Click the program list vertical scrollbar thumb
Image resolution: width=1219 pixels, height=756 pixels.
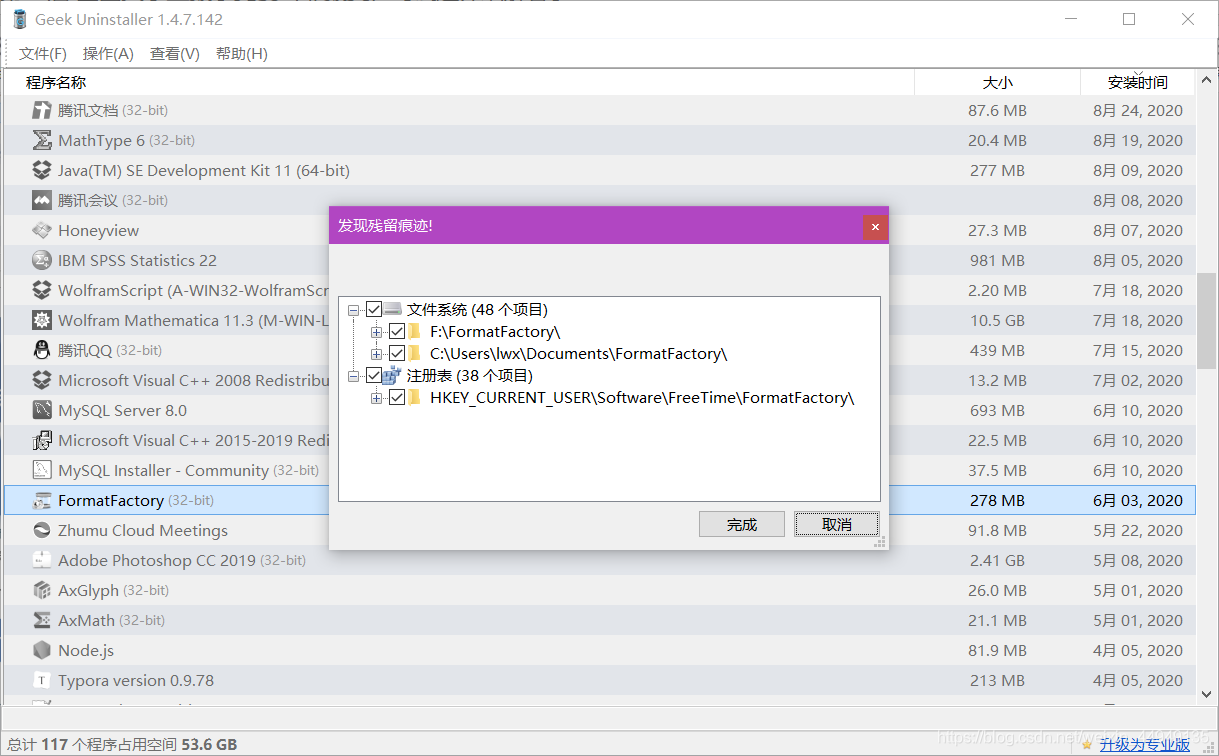[1207, 319]
